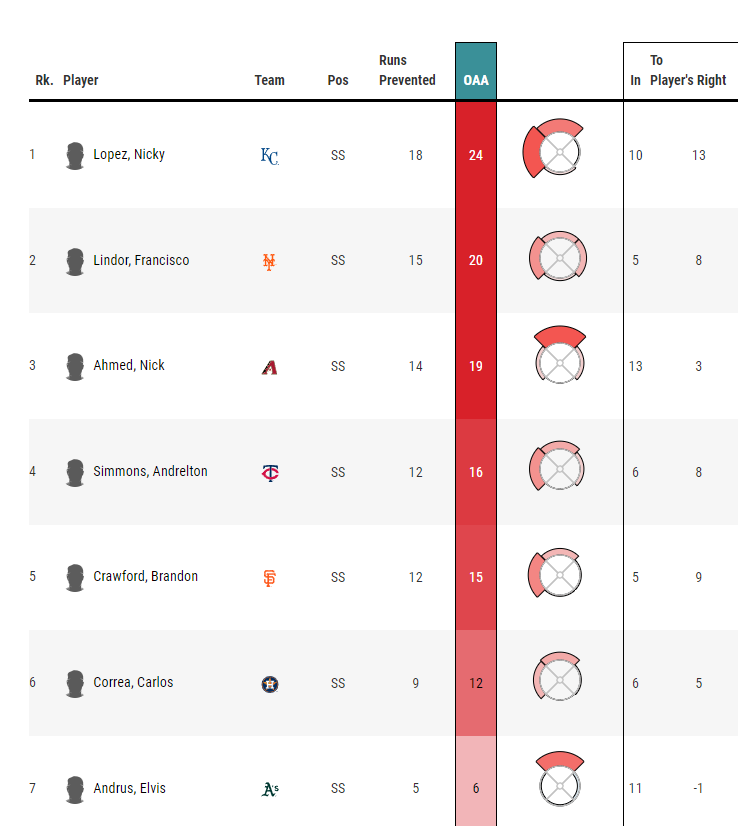Click Nicky Lopez's directional OAA chart
Image resolution: width=738 pixels, height=826 pixels.
tap(553, 148)
